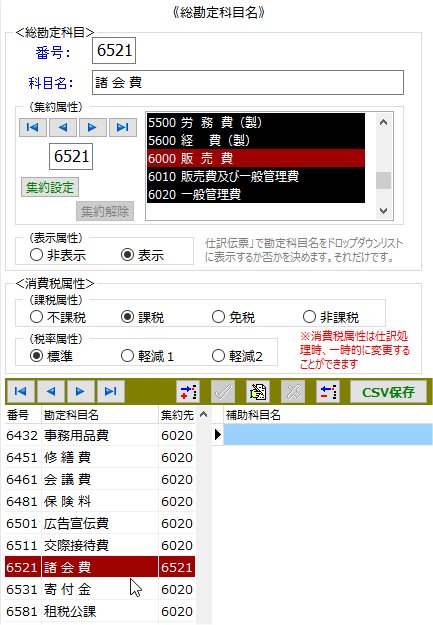Select the 不課税 radio option

[x=58, y=317]
